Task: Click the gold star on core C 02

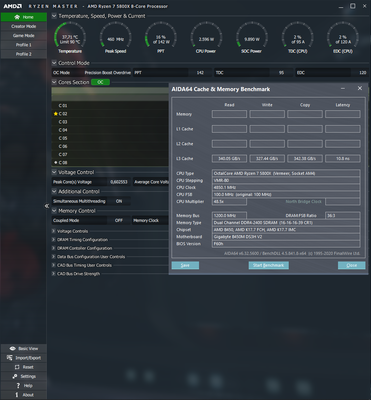Action: click(56, 114)
